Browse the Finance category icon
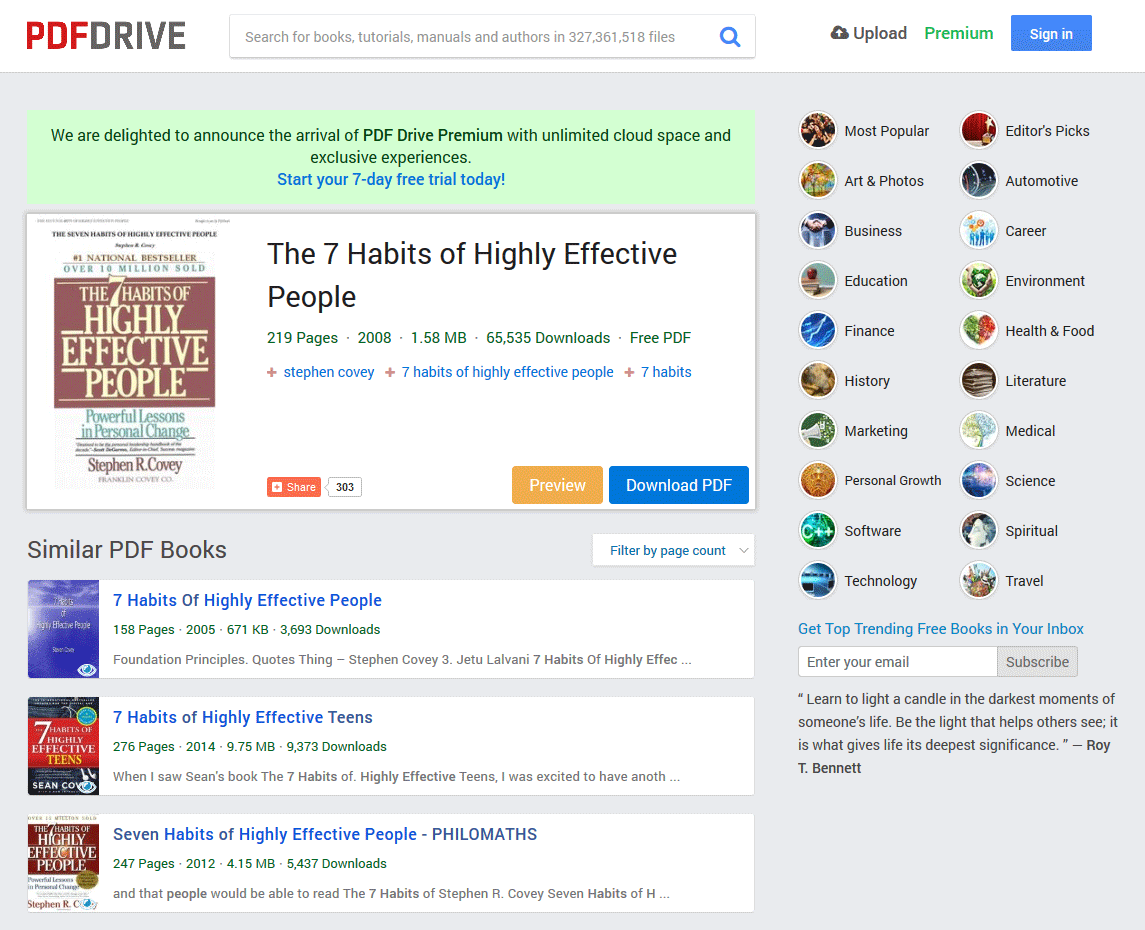The height and width of the screenshot is (930, 1145). tap(817, 330)
